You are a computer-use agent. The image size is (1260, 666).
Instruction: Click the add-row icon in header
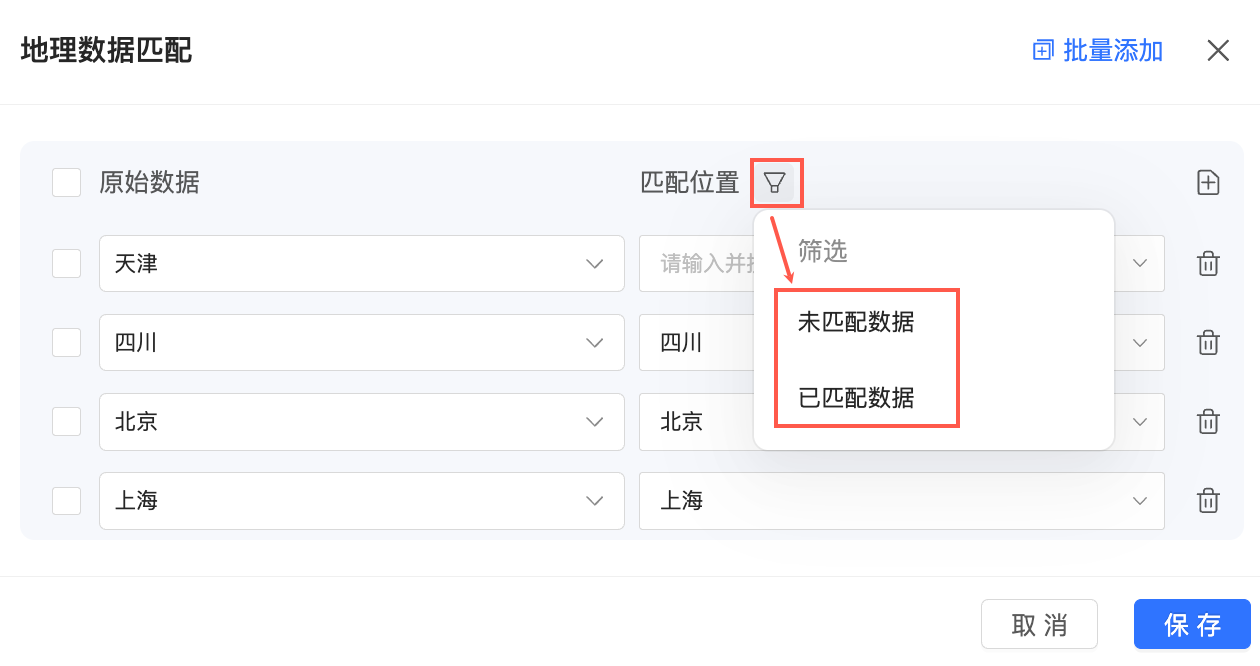1208,183
